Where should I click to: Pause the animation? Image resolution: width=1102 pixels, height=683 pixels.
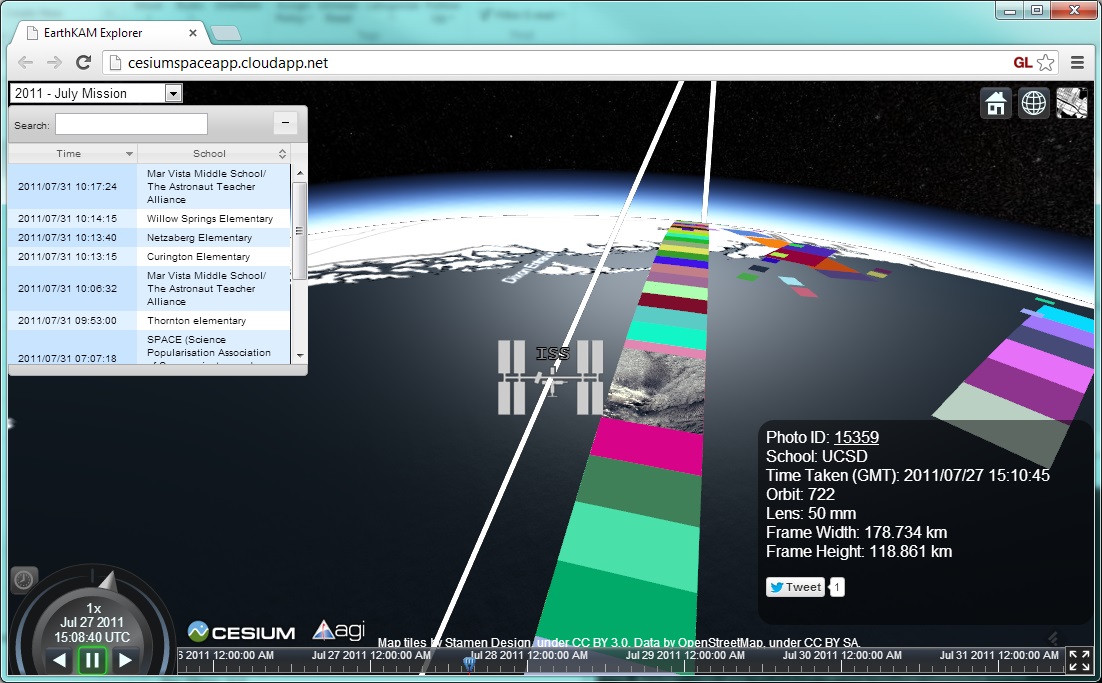(92, 661)
